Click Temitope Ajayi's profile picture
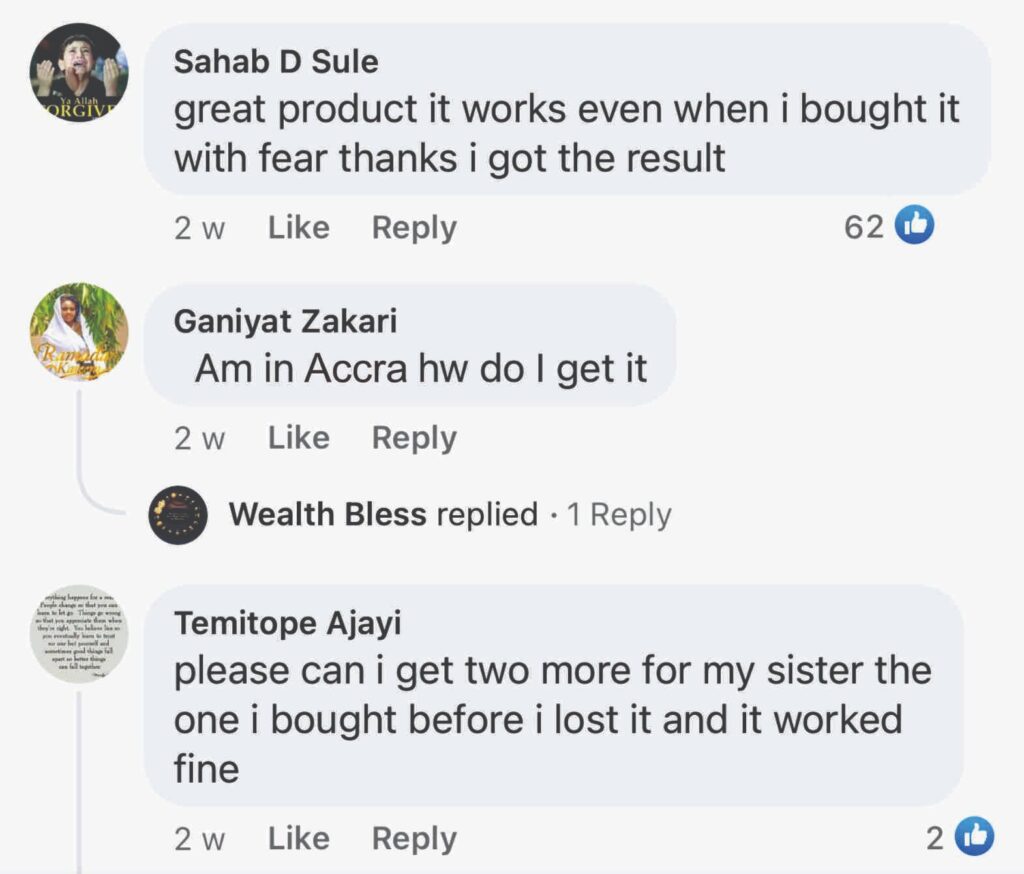Screen dimensions: 1024x874 pyautogui.click(x=79, y=634)
